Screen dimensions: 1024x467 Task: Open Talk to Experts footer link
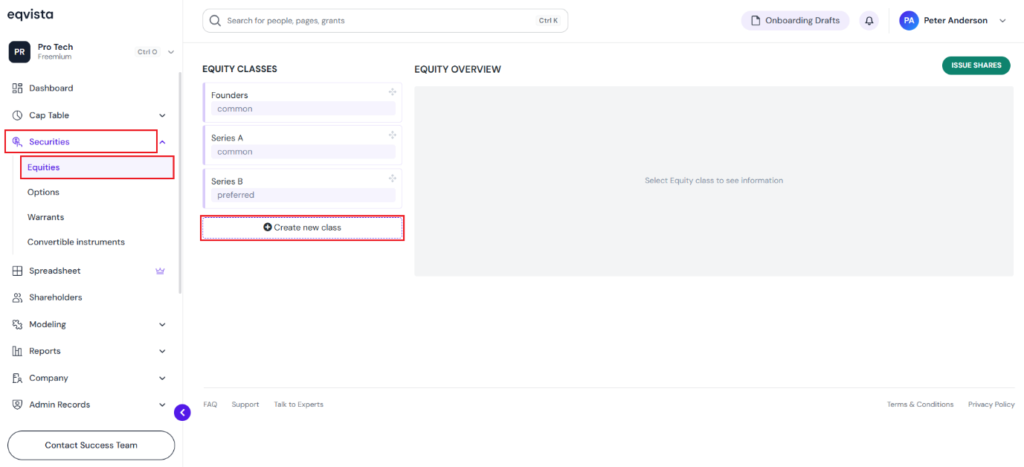click(298, 404)
